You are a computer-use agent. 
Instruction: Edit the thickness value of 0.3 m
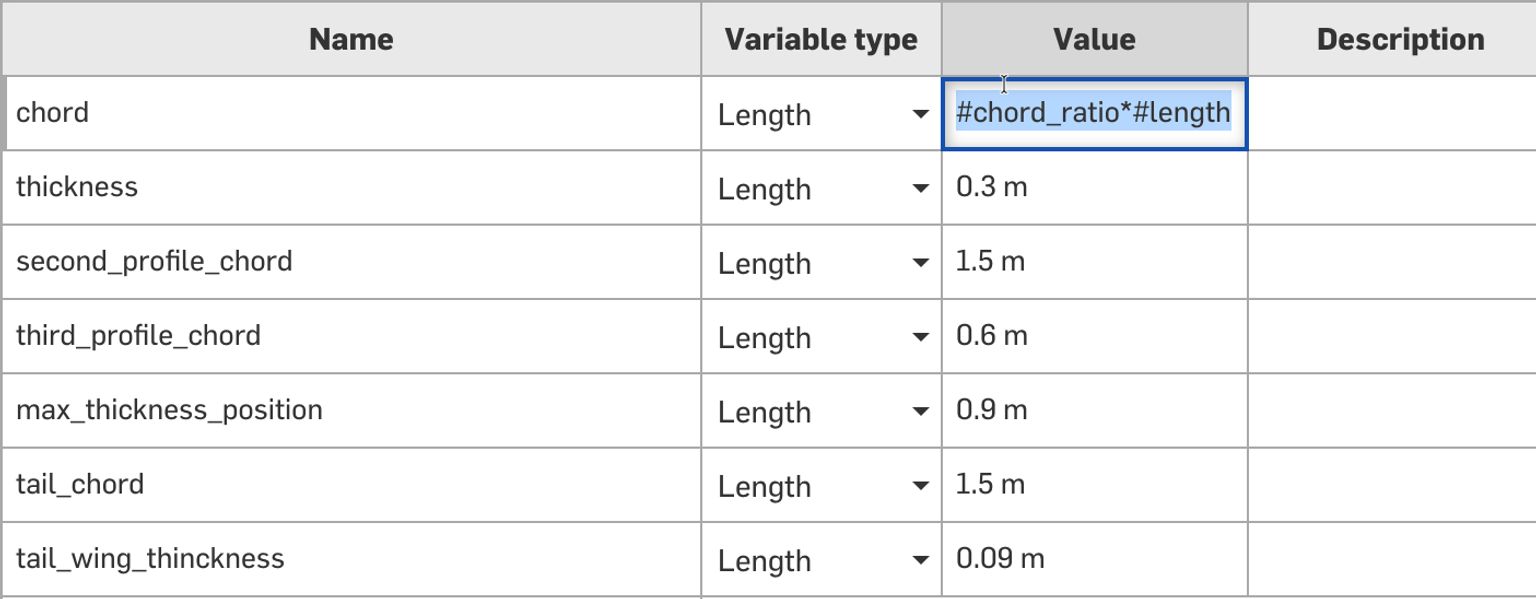point(1093,187)
